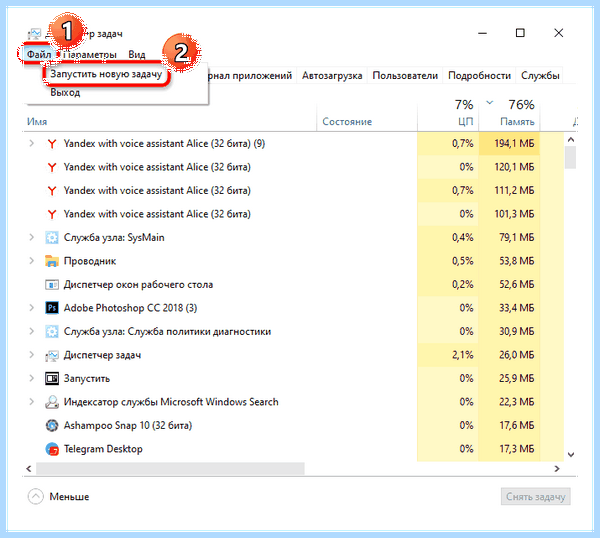Click the 17,3 МБ memory value

[516, 449]
